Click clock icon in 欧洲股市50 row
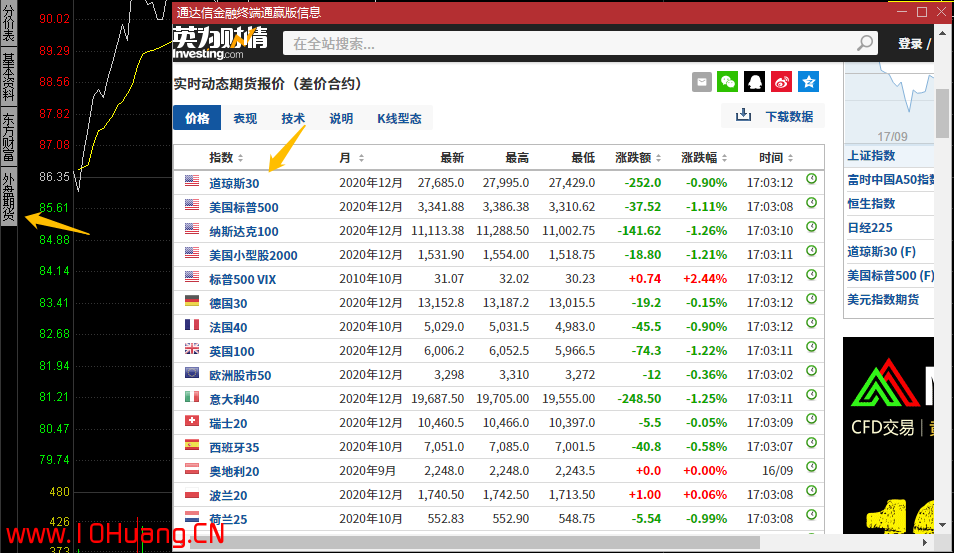 coord(811,371)
